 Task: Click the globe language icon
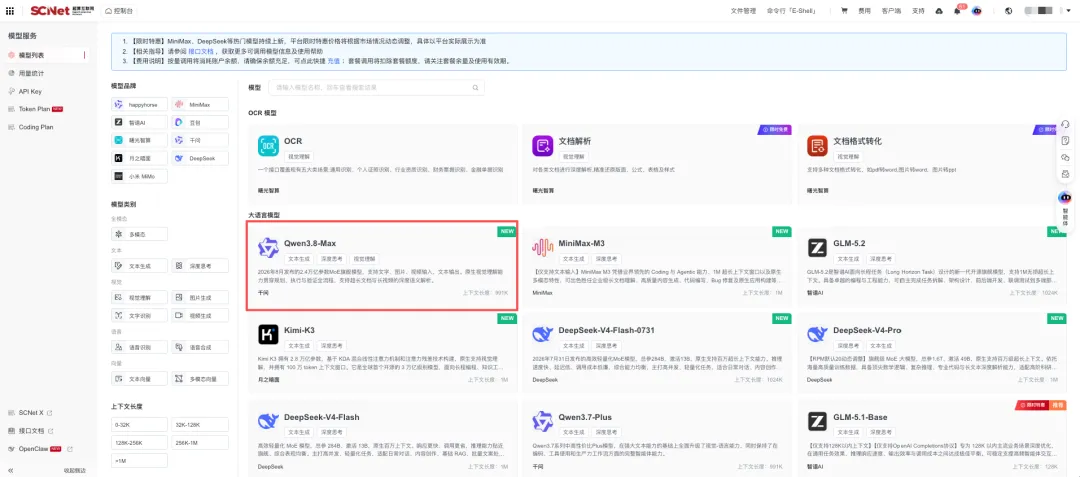(x=1009, y=11)
